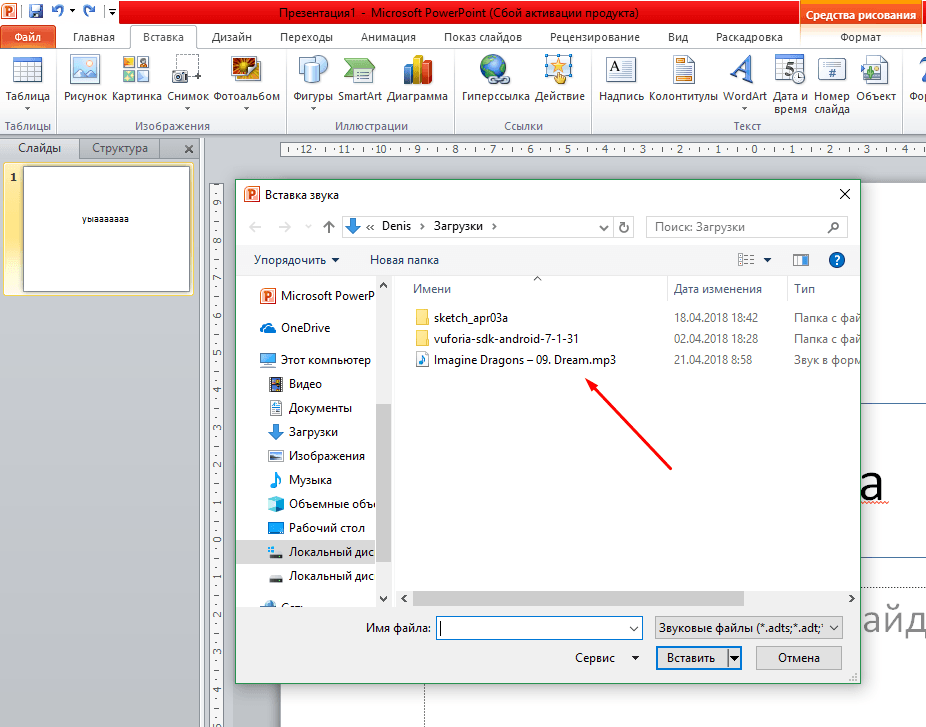This screenshot has height=727, width=926.
Task: Sort files by the Имени column
Action: click(x=432, y=289)
